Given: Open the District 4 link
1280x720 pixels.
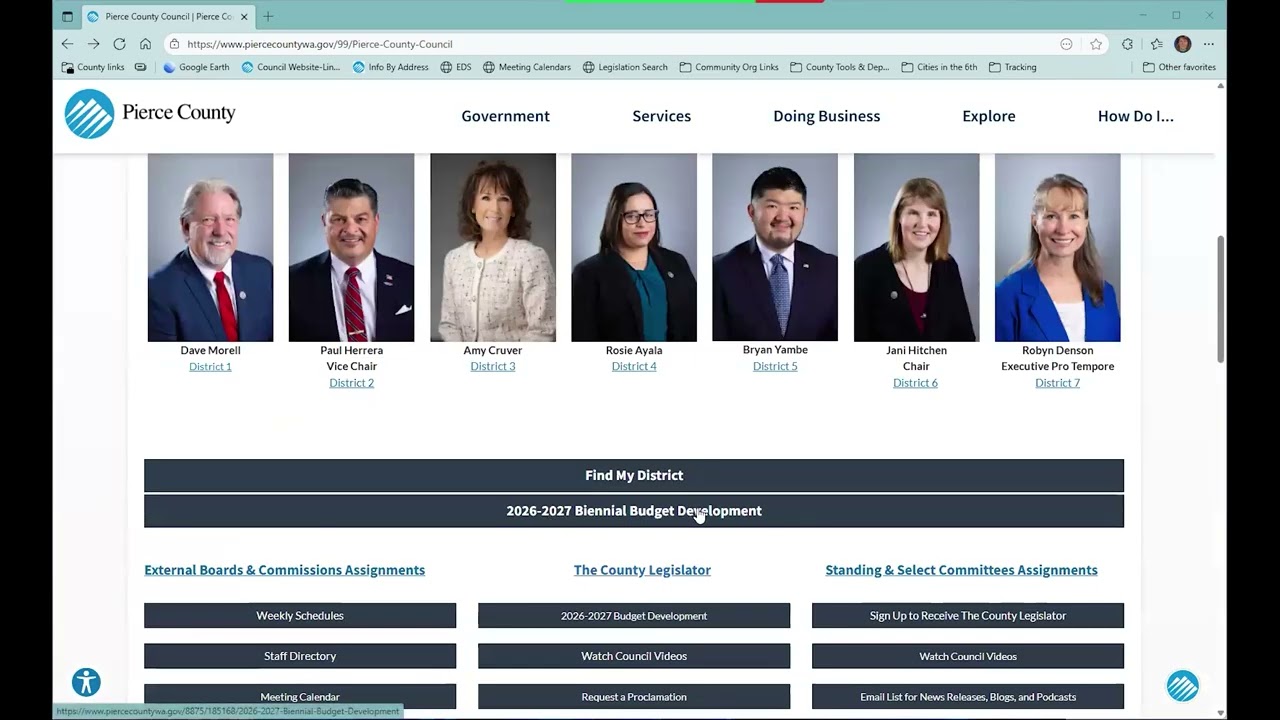Looking at the screenshot, I should 634,366.
